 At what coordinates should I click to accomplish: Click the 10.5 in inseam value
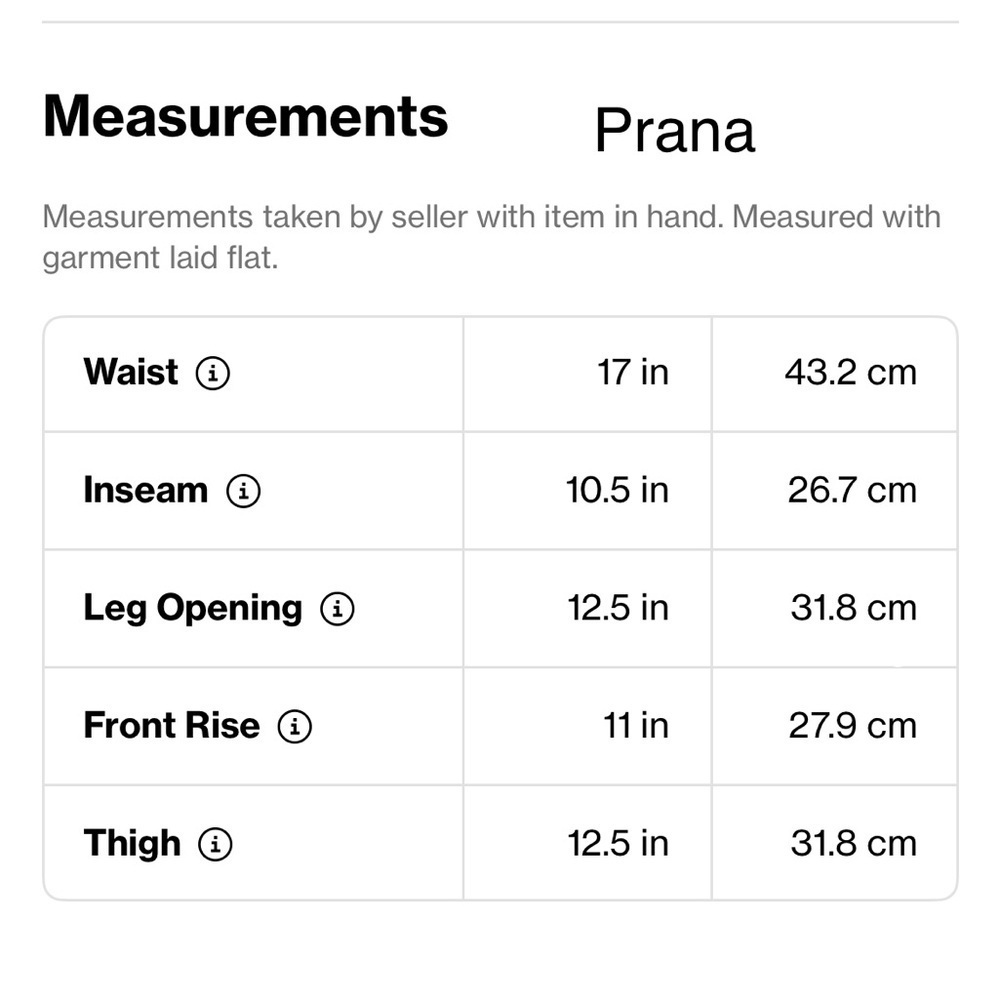pos(617,490)
